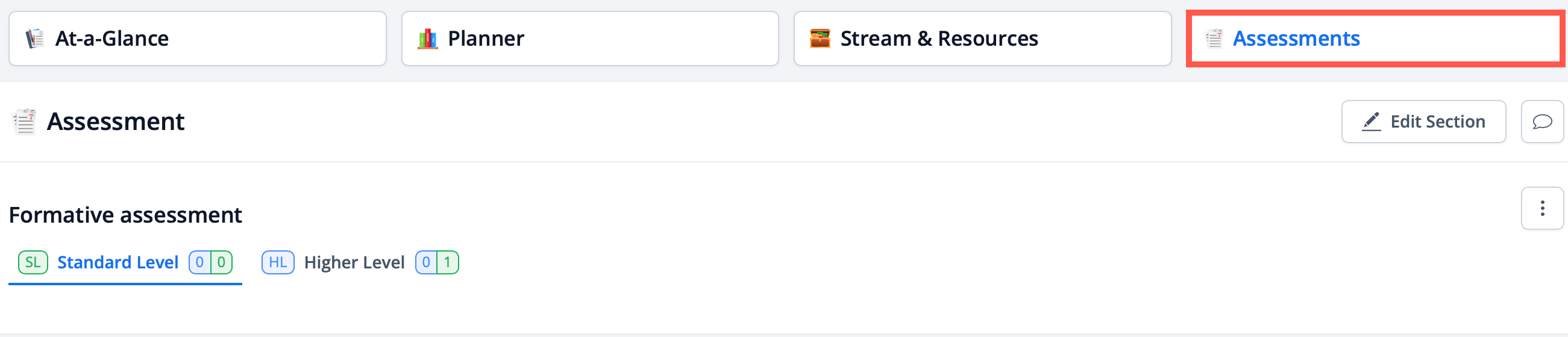This screenshot has height=337, width=1568.
Task: Click the Higher Level count badge
Action: [x=437, y=262]
